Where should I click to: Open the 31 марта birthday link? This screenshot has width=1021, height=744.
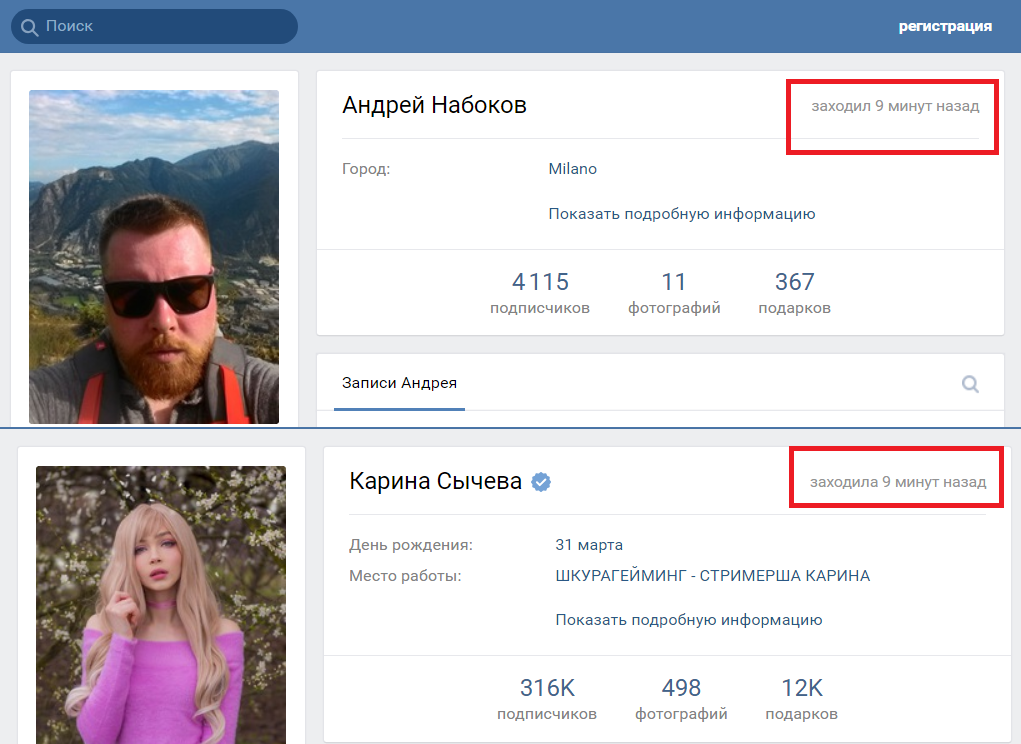[589, 545]
